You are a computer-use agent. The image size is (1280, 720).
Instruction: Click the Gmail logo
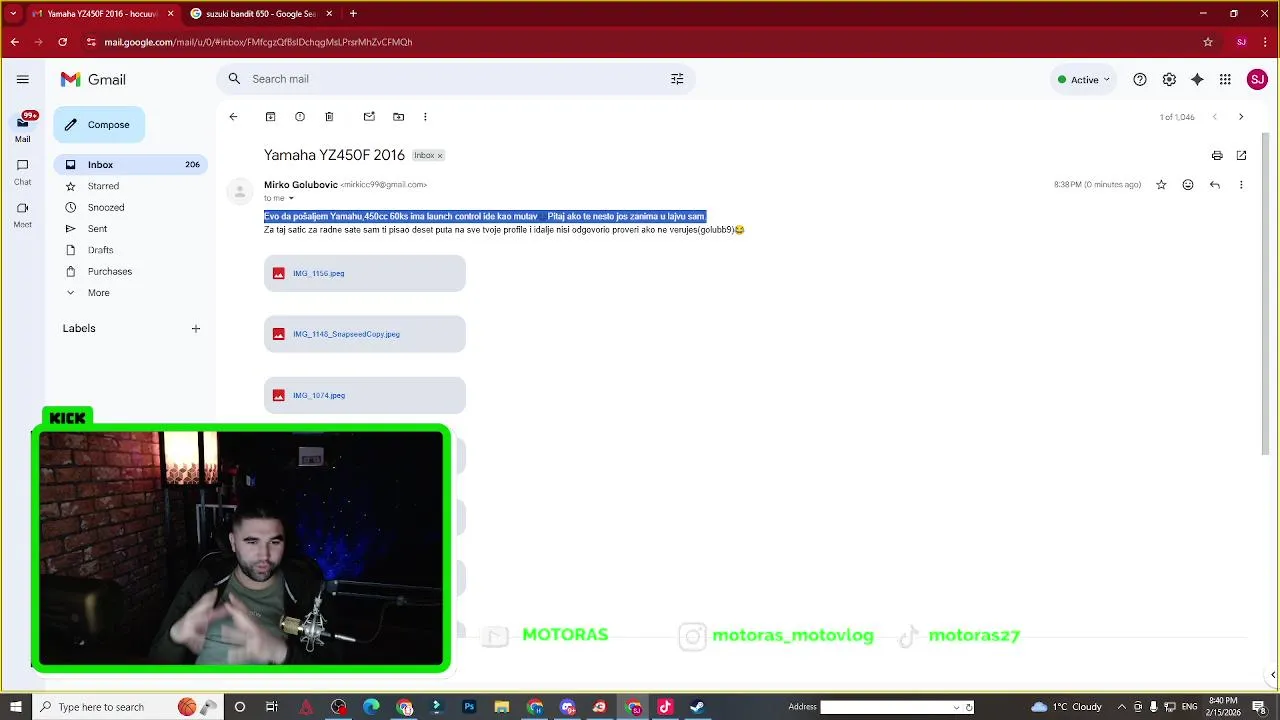click(93, 79)
